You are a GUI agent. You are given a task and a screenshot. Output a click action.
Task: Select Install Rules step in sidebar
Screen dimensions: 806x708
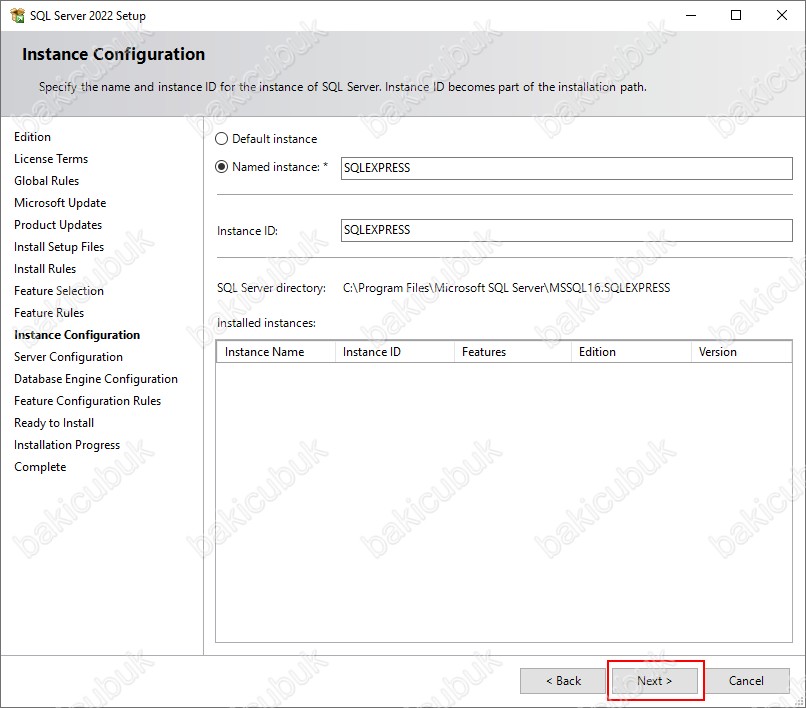(45, 269)
